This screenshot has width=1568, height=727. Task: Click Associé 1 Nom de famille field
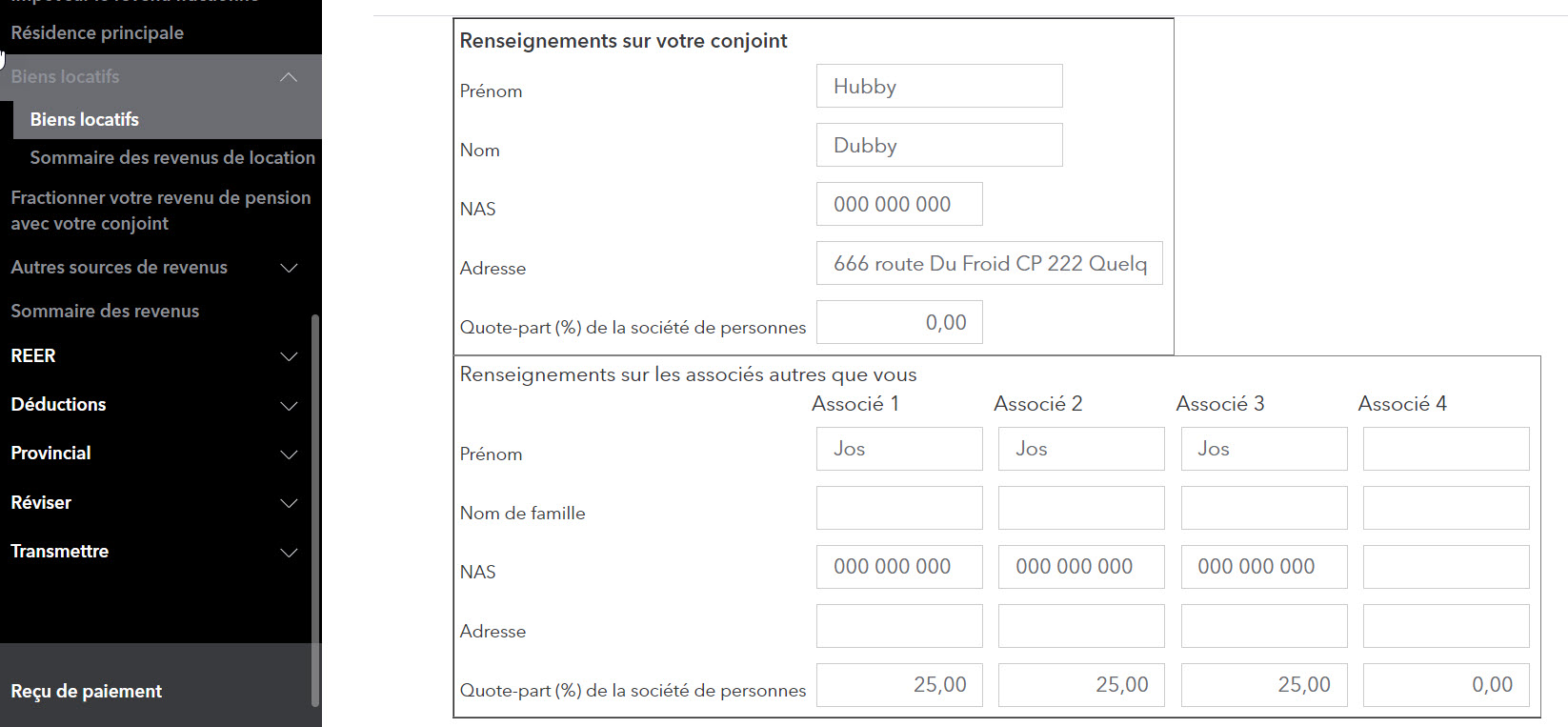(898, 509)
